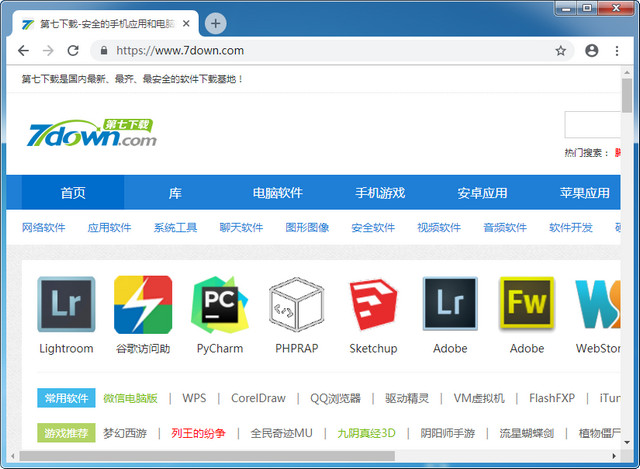This screenshot has width=640, height=469.
Task: Close the 第七下载 browser tab
Action: coord(186,24)
